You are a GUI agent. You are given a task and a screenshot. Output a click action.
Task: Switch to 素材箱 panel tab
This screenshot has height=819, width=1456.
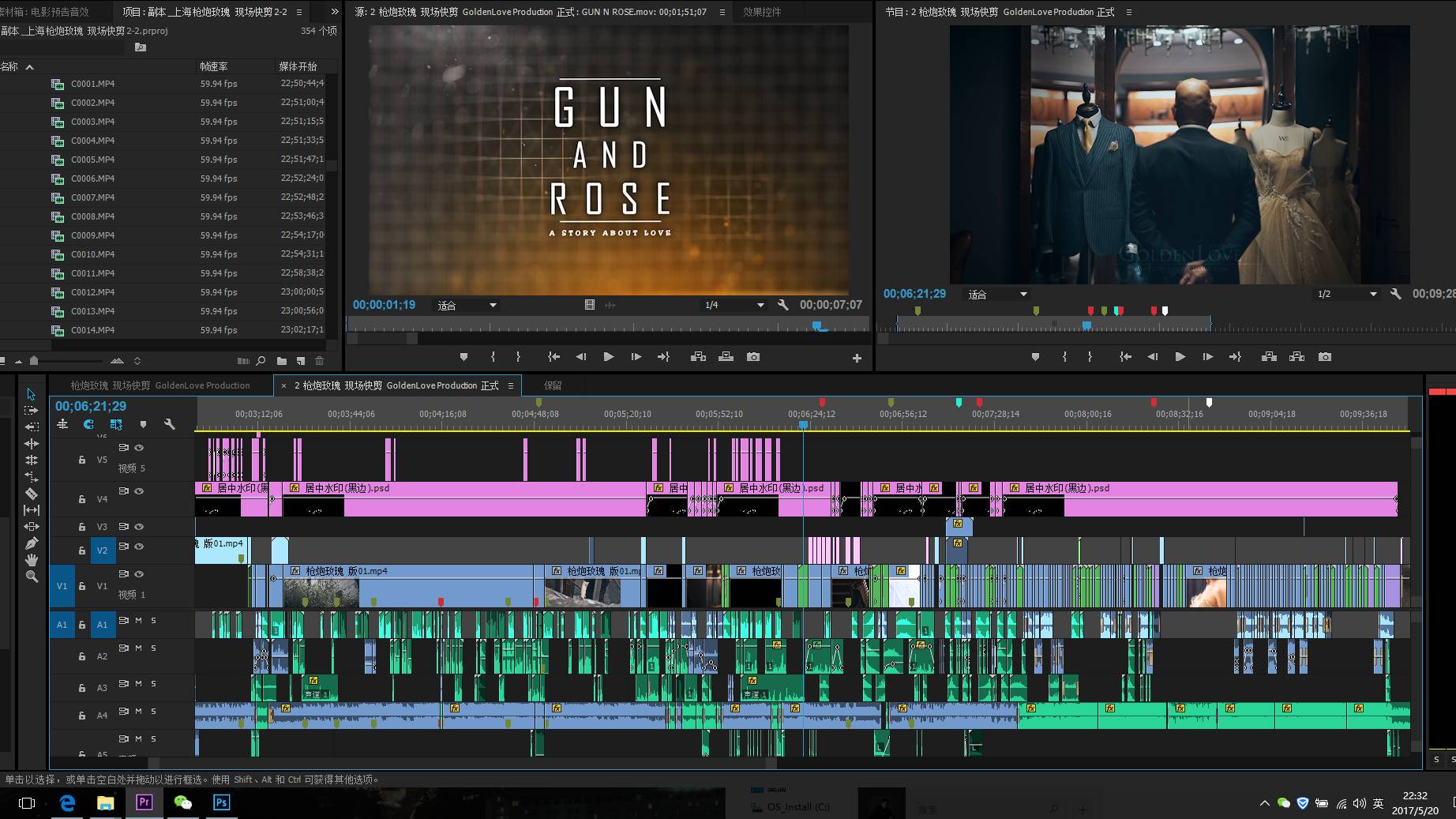44,12
